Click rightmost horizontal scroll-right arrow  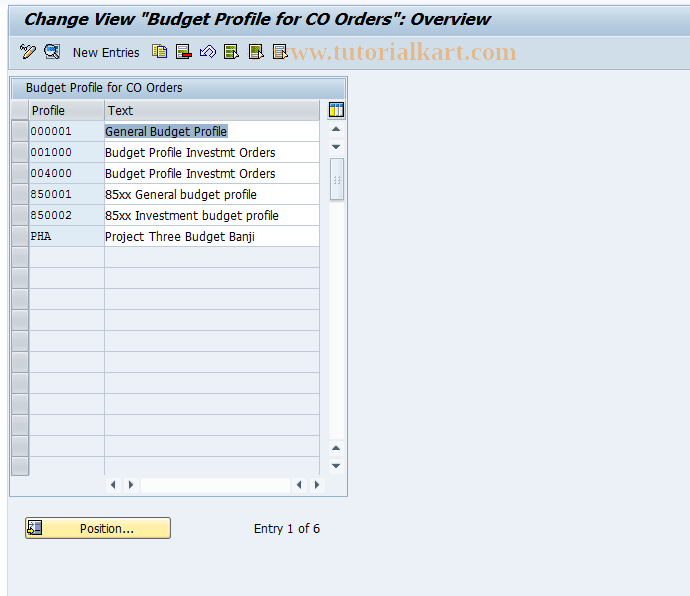[x=317, y=485]
